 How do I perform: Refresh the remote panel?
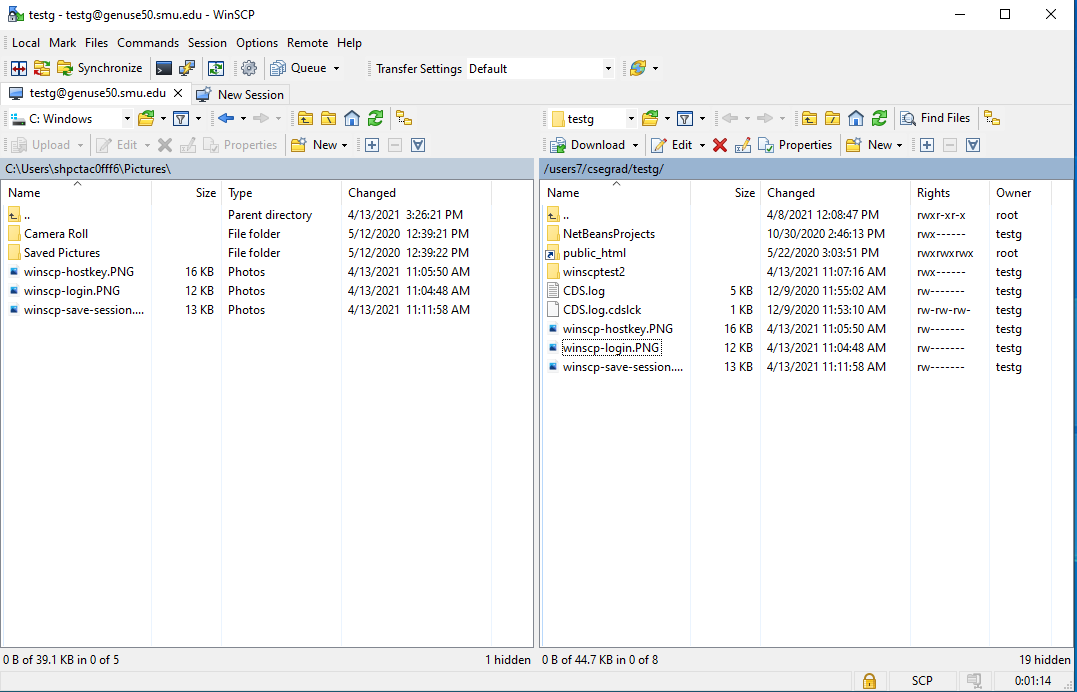point(879,119)
